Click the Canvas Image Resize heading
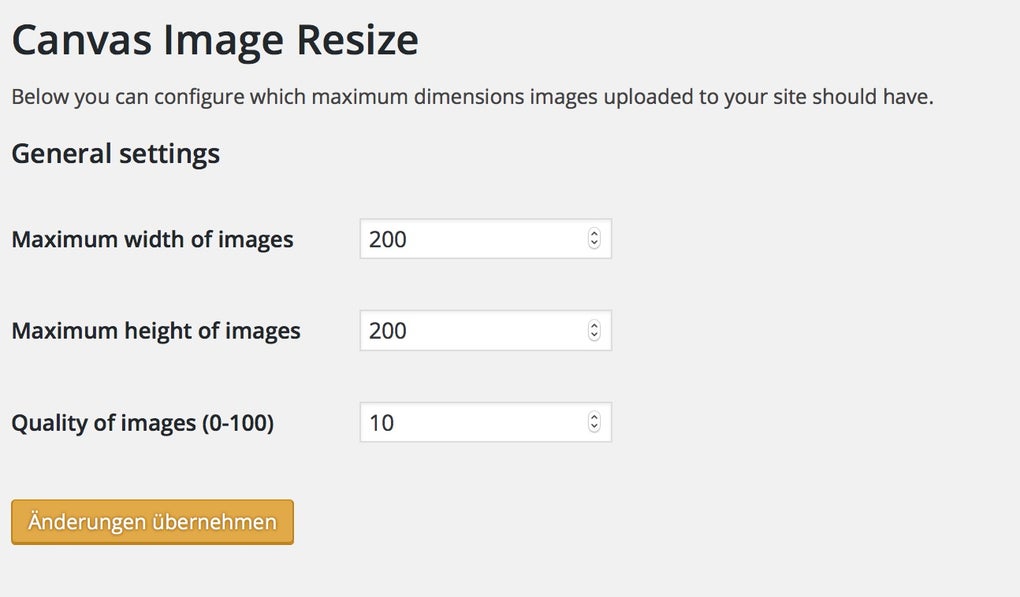This screenshot has height=597, width=1020. pos(214,39)
